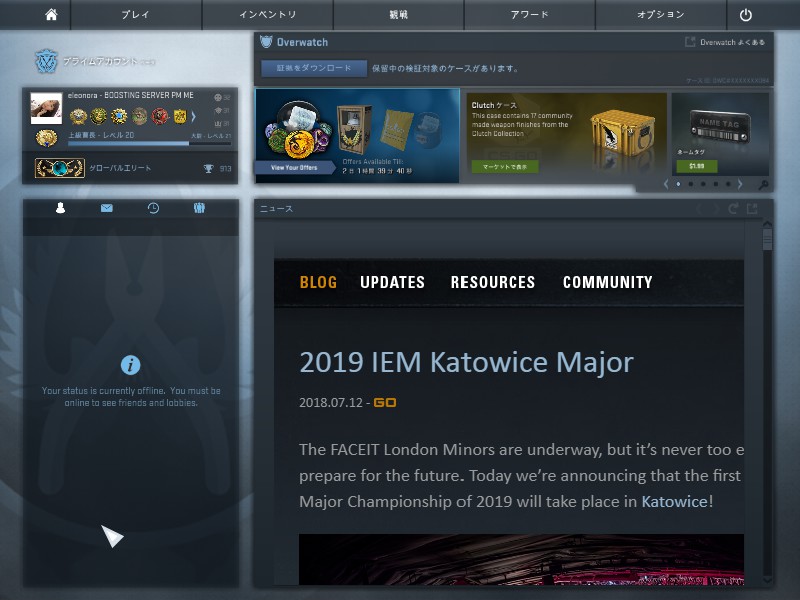Open the アワード menu
The width and height of the screenshot is (800, 600).
coord(530,14)
